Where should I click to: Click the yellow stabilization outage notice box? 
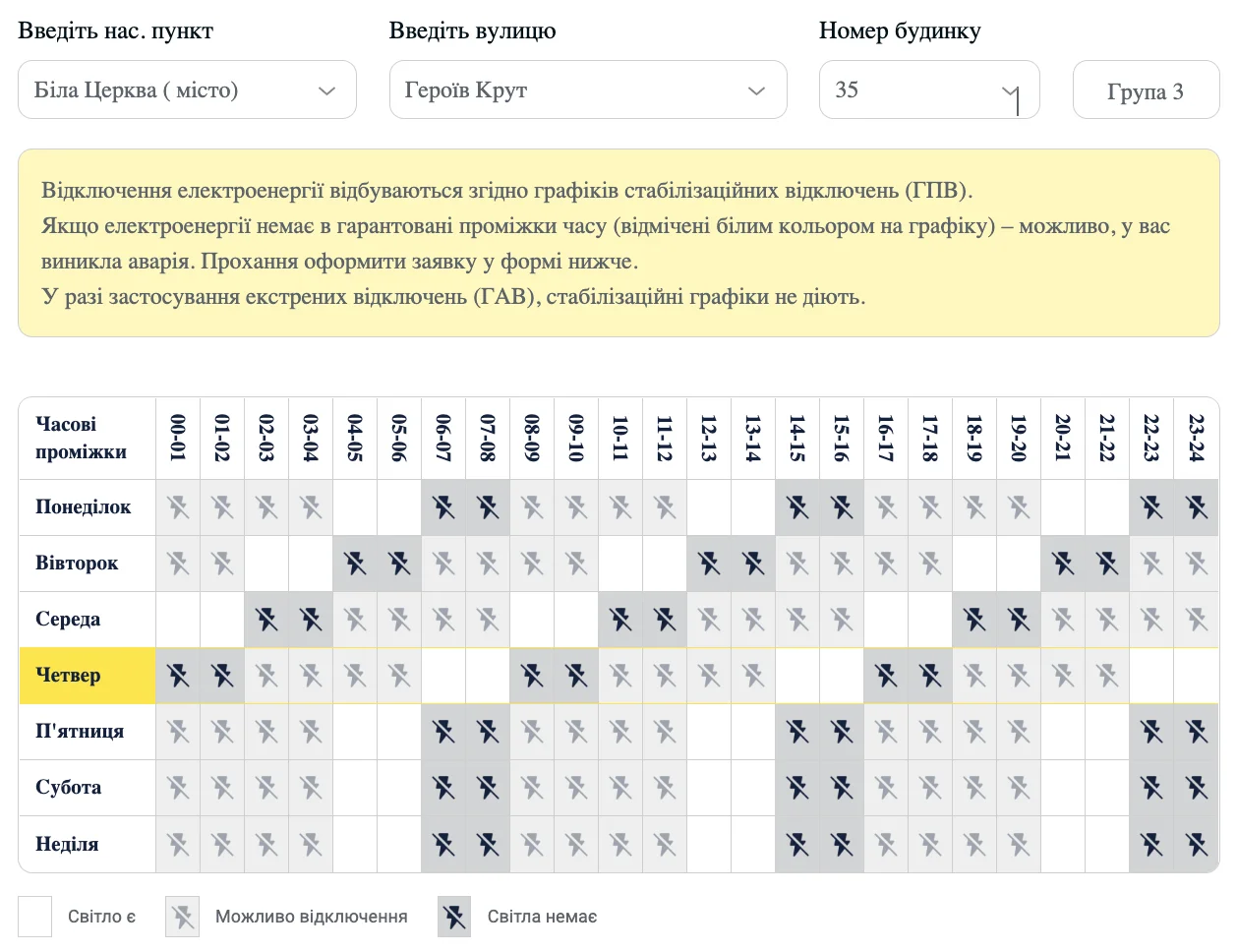(618, 243)
